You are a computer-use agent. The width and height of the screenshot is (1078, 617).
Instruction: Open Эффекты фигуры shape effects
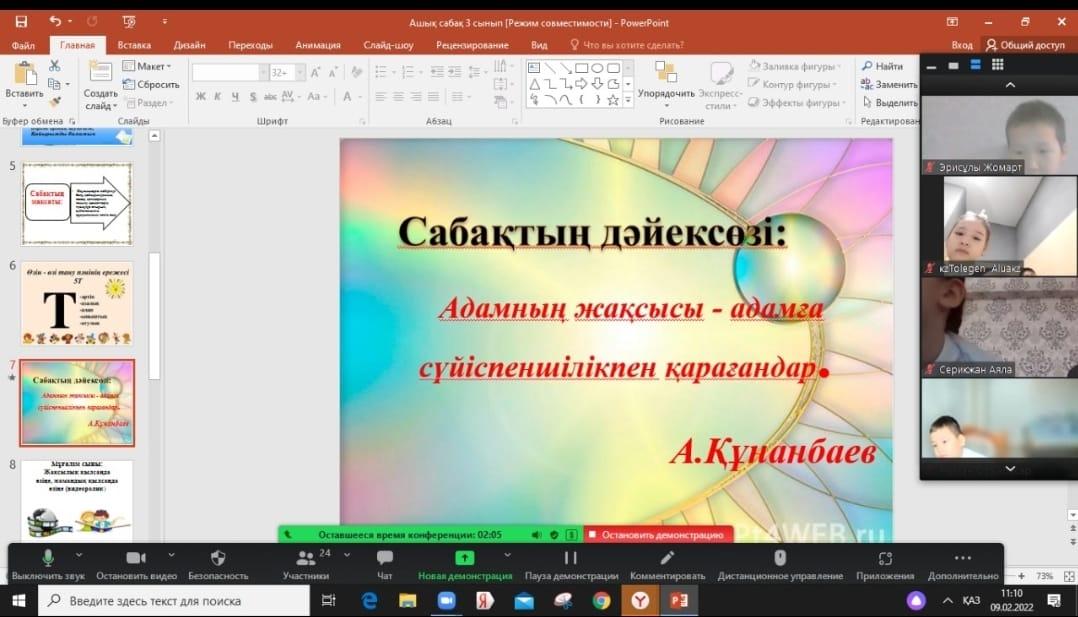(795, 102)
